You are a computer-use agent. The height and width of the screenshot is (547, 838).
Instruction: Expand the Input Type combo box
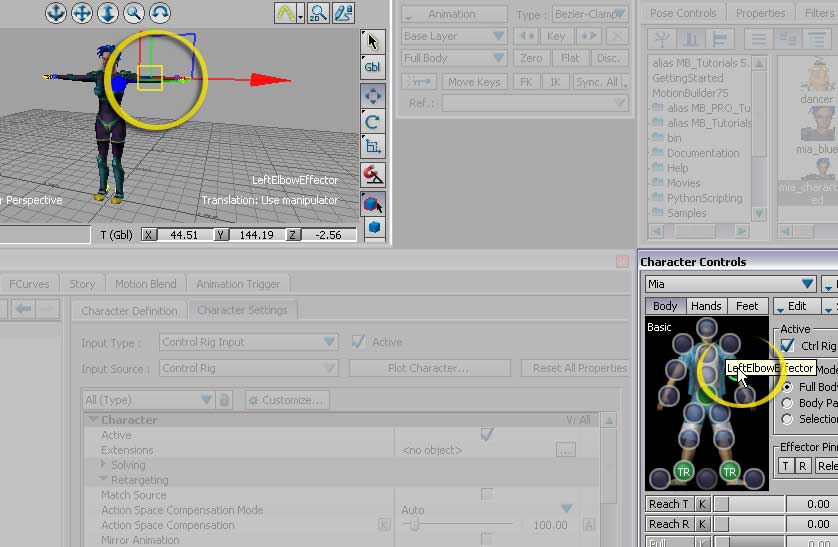(x=249, y=342)
